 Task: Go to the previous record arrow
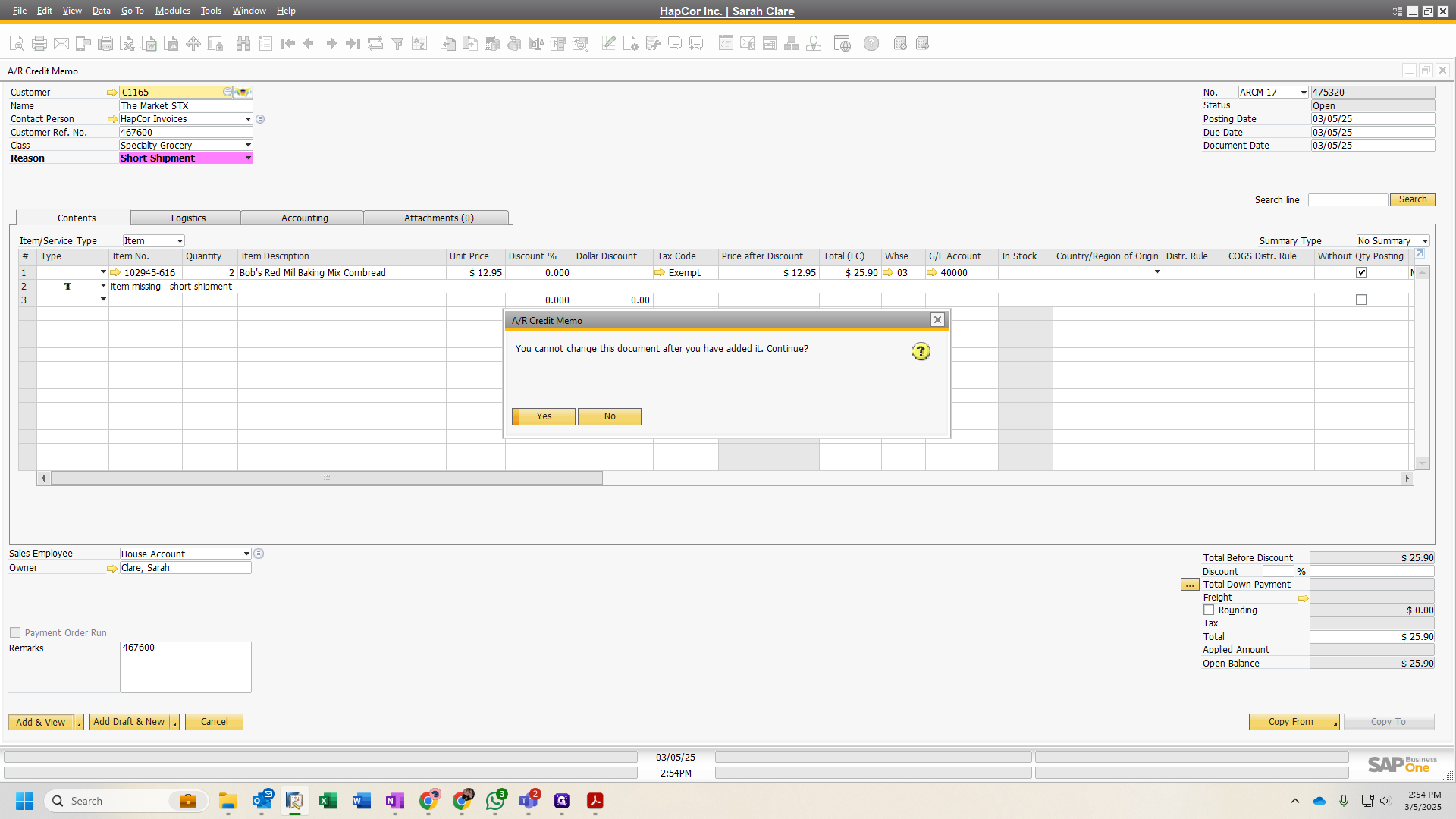309,44
